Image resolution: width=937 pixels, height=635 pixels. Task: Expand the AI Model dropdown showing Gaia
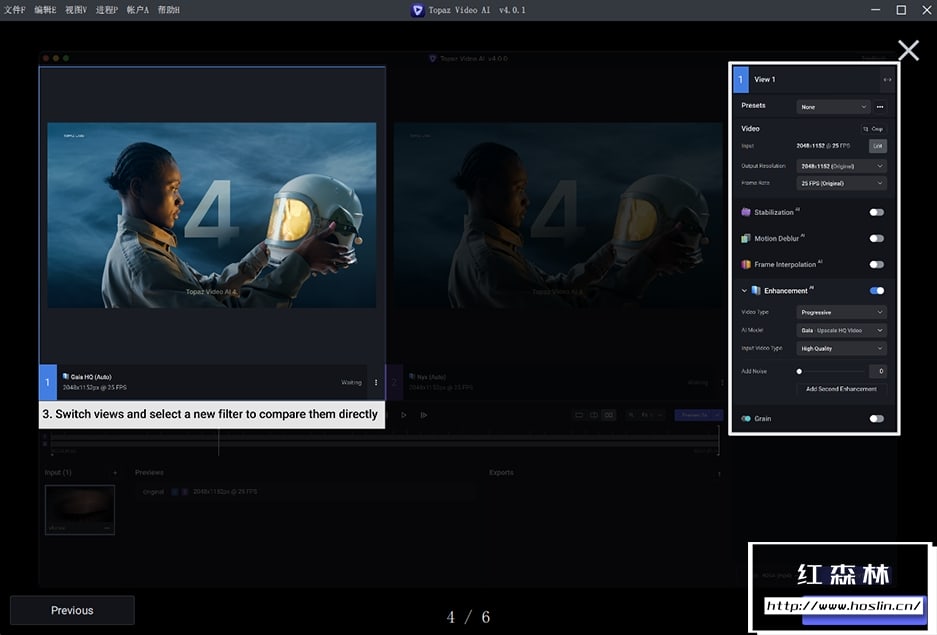(x=841, y=330)
